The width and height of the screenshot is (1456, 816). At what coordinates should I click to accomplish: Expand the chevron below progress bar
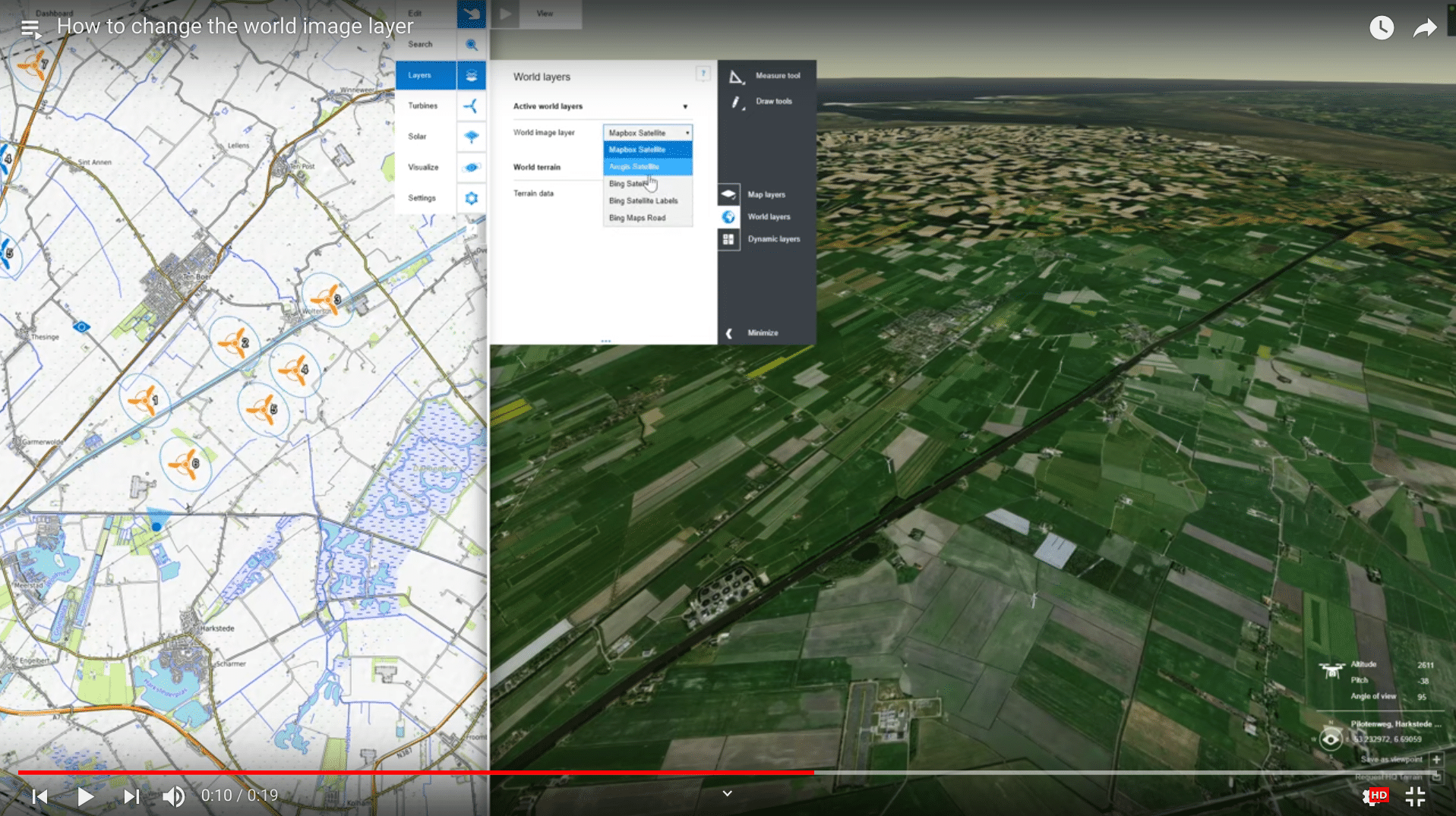coord(727,793)
